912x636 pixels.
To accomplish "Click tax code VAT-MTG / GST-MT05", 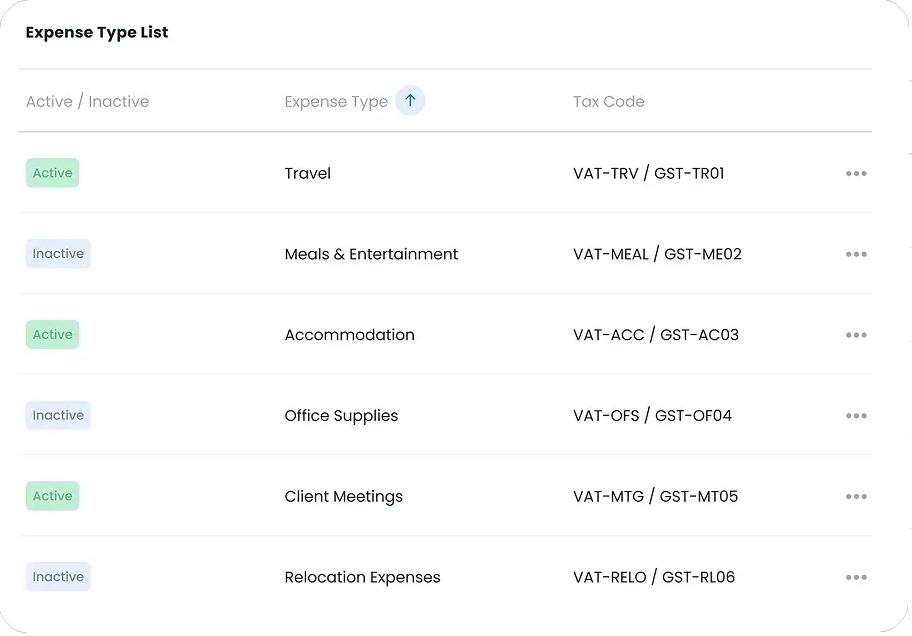I will pos(656,496).
